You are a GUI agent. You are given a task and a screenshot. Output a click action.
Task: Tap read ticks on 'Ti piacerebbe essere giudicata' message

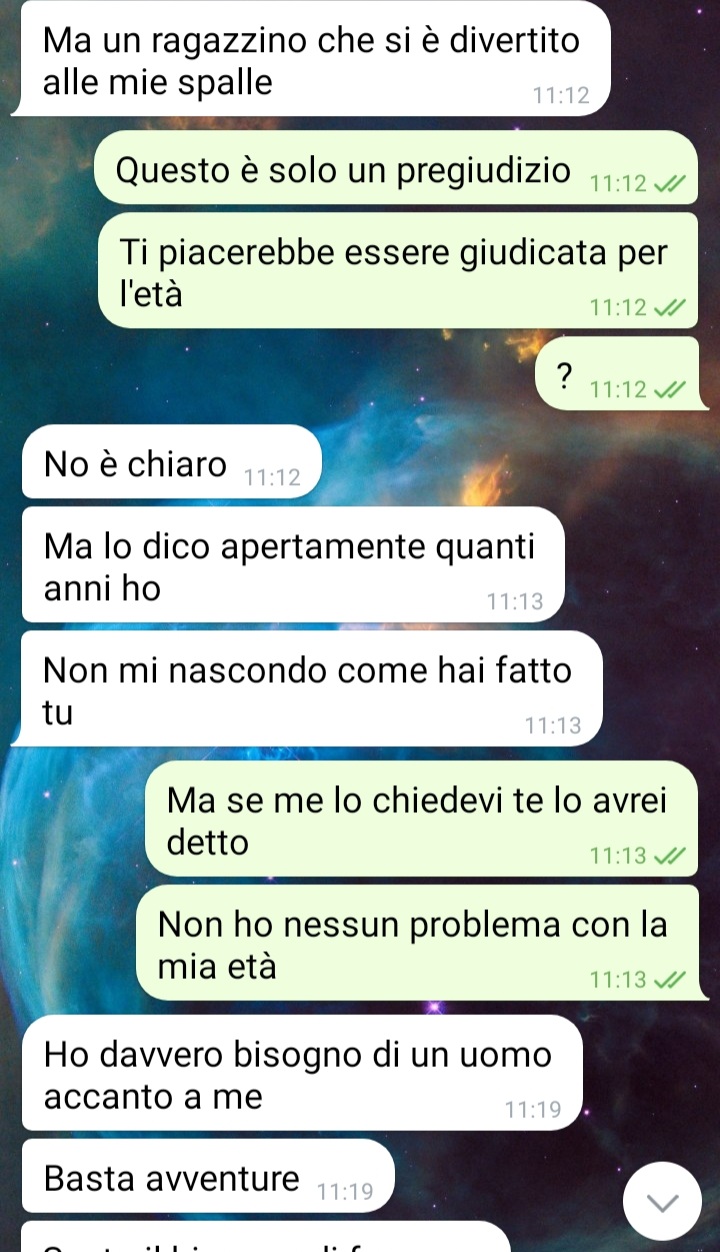(667, 308)
